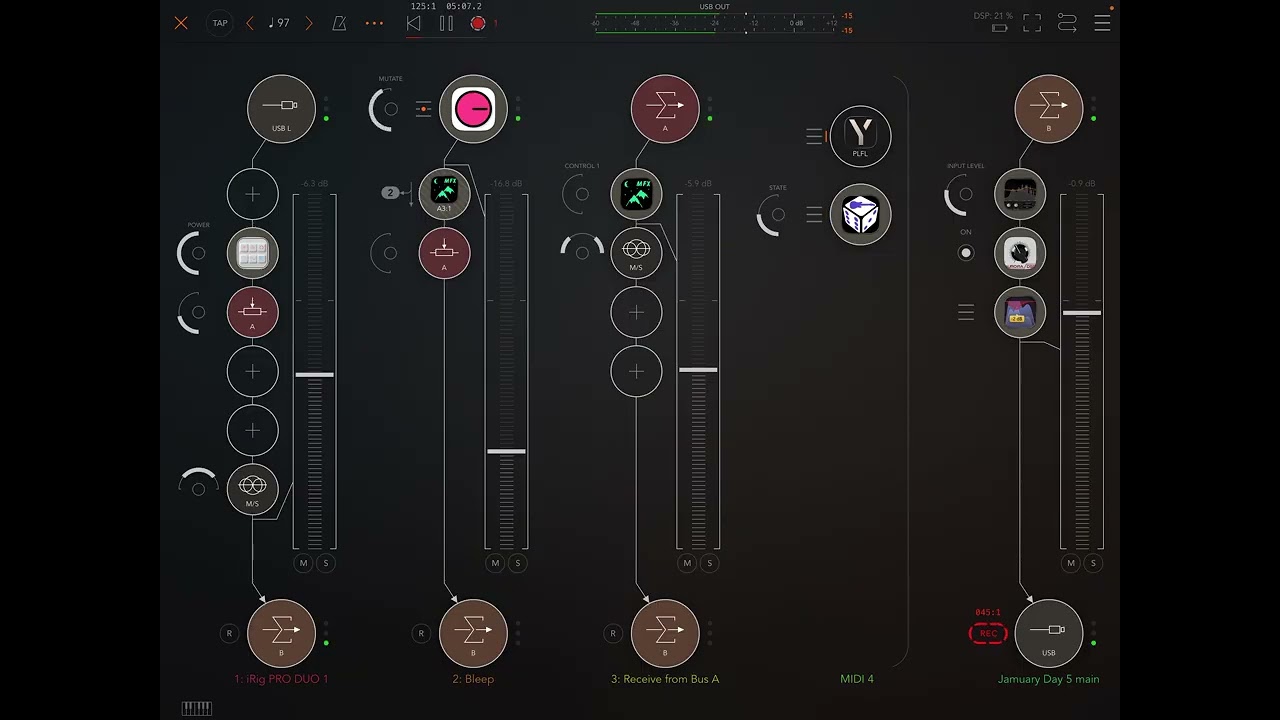Image resolution: width=1280 pixels, height=720 pixels.
Task: Open the main hamburger menu
Action: 1102,23
